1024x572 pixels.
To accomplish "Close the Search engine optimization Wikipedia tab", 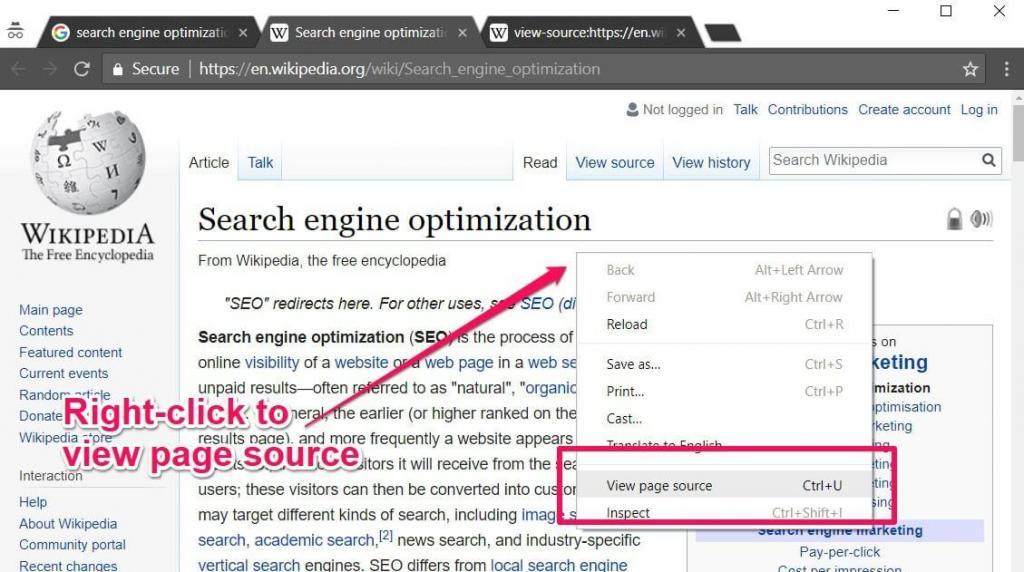I will click(x=462, y=33).
